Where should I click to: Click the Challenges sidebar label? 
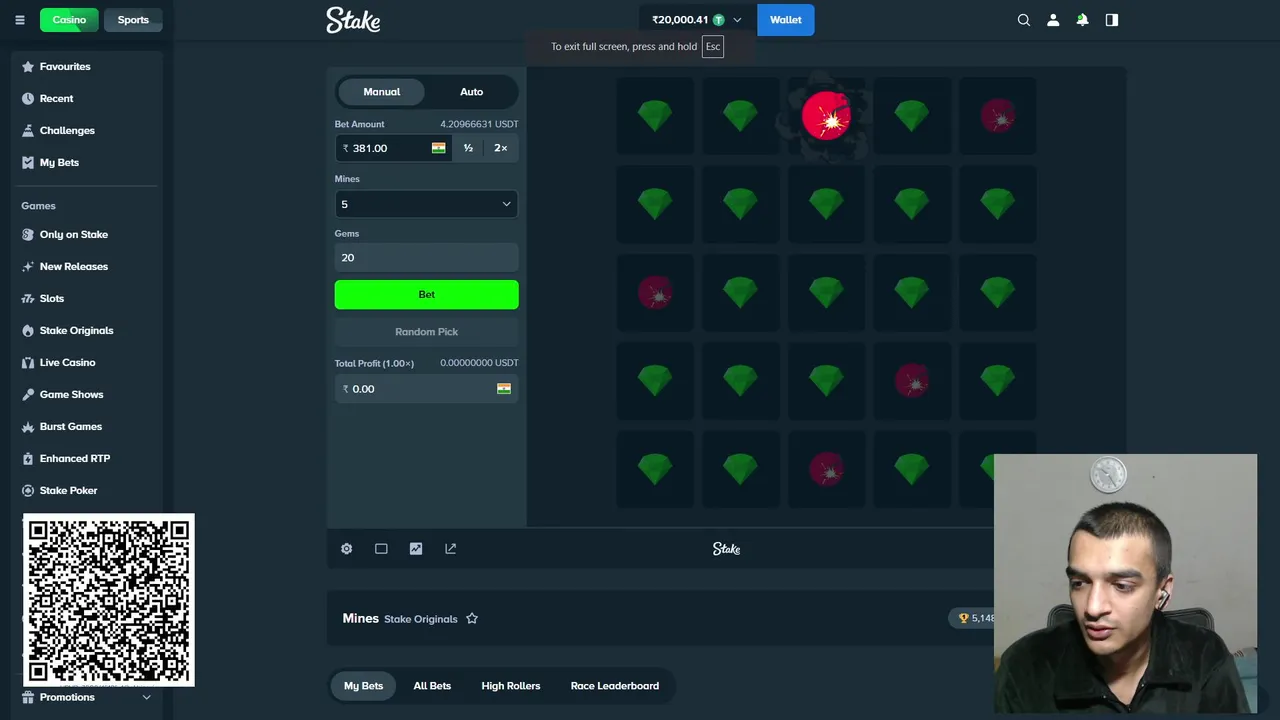pyautogui.click(x=67, y=131)
